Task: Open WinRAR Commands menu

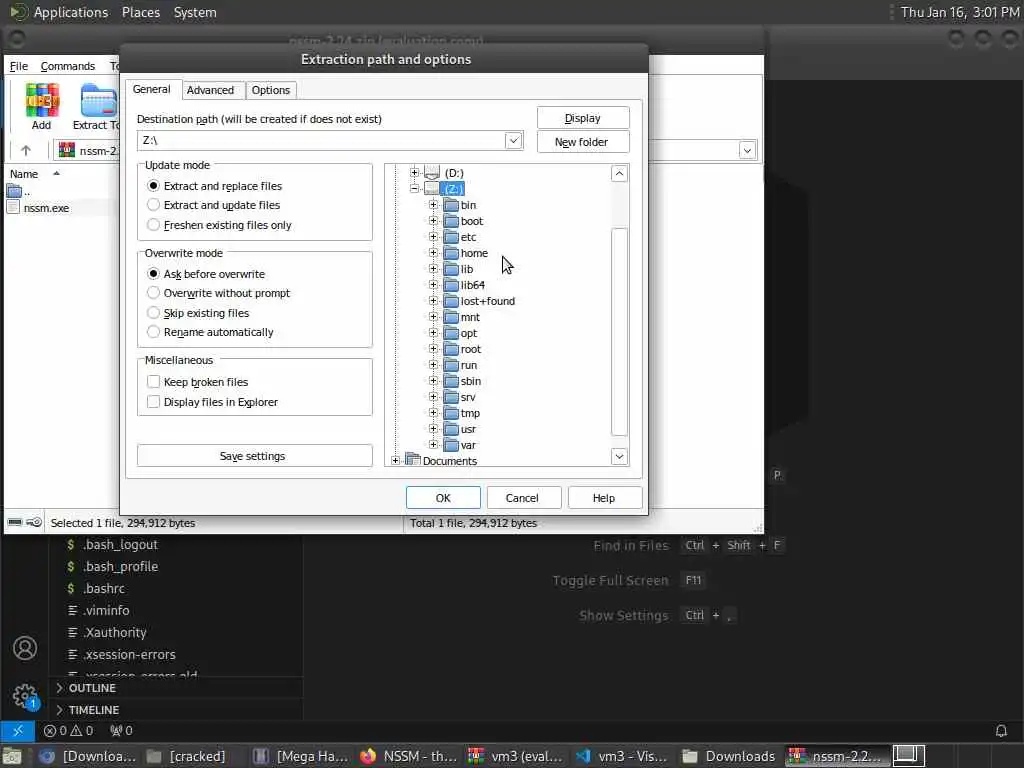Action: pyautogui.click(x=67, y=66)
